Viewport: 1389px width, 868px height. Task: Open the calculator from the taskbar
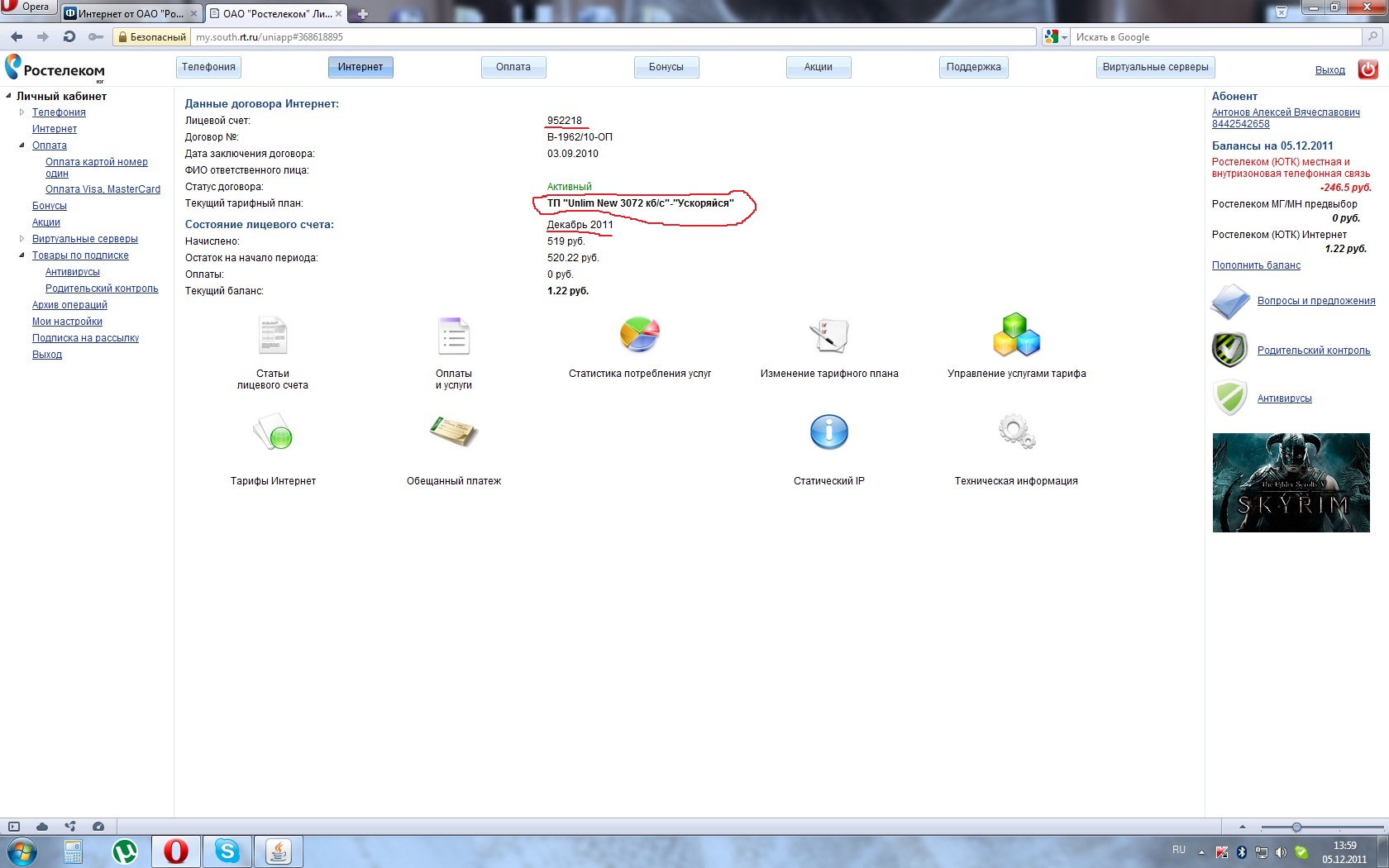[x=74, y=851]
